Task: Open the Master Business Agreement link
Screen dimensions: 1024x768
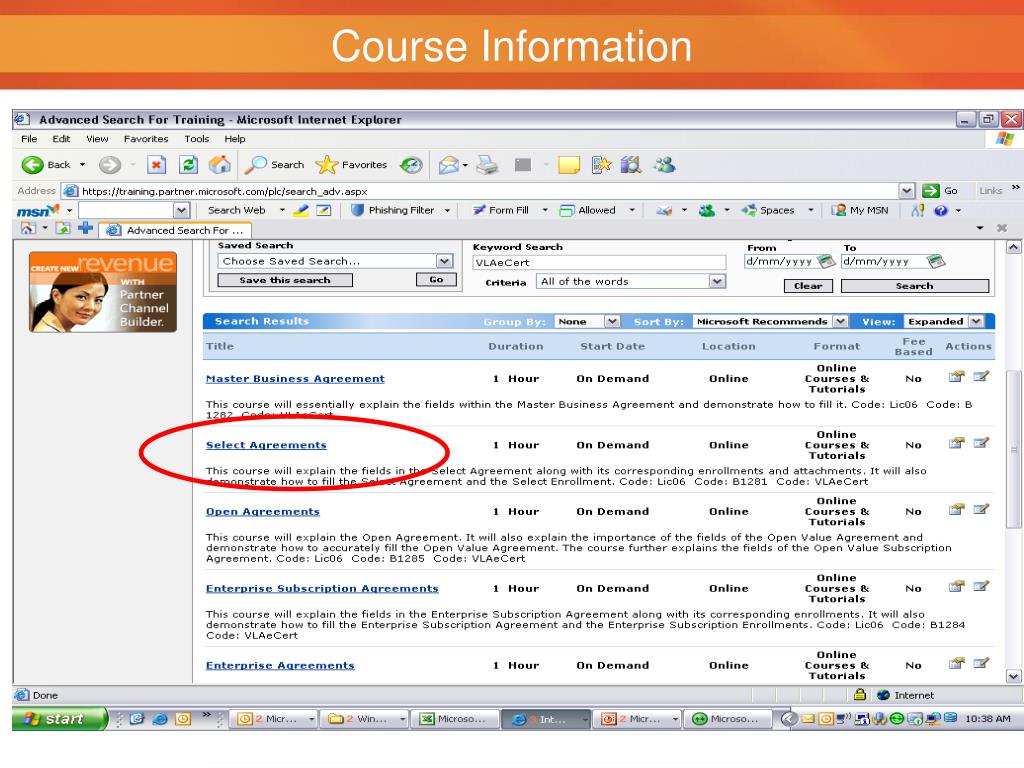Action: tap(295, 379)
